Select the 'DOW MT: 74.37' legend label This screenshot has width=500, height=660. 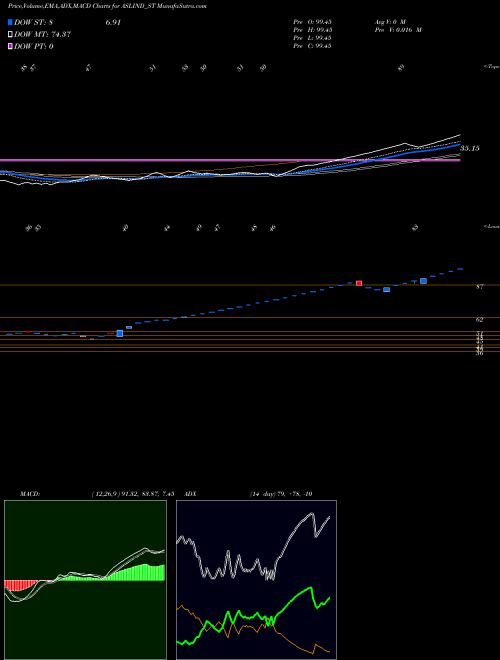(42, 35)
